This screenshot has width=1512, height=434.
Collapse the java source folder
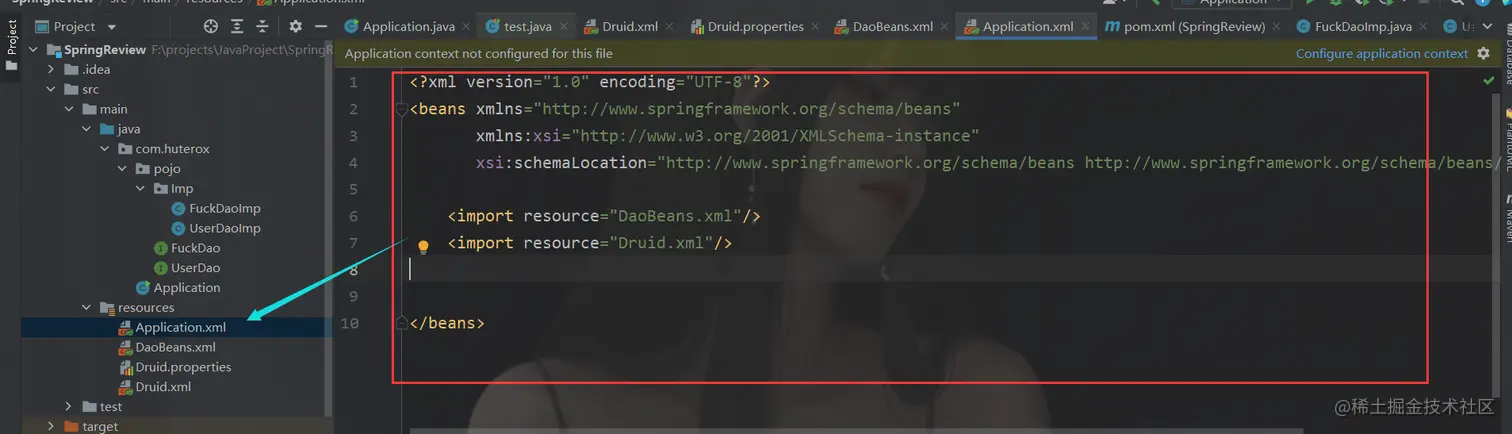click(87, 129)
